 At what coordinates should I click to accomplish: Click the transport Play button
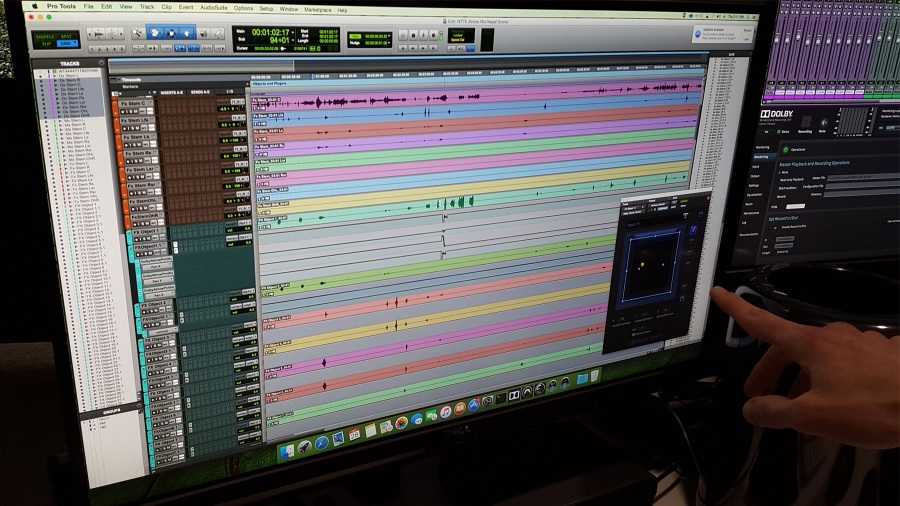click(423, 36)
